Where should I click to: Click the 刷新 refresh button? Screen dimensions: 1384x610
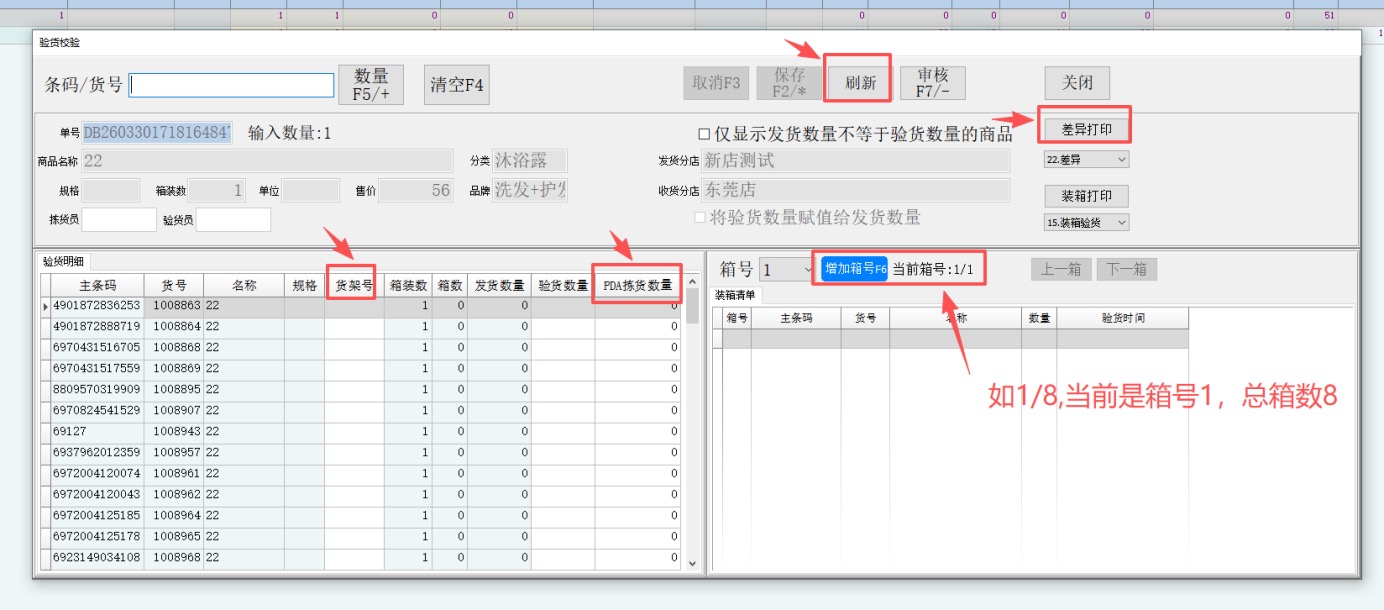coord(860,83)
